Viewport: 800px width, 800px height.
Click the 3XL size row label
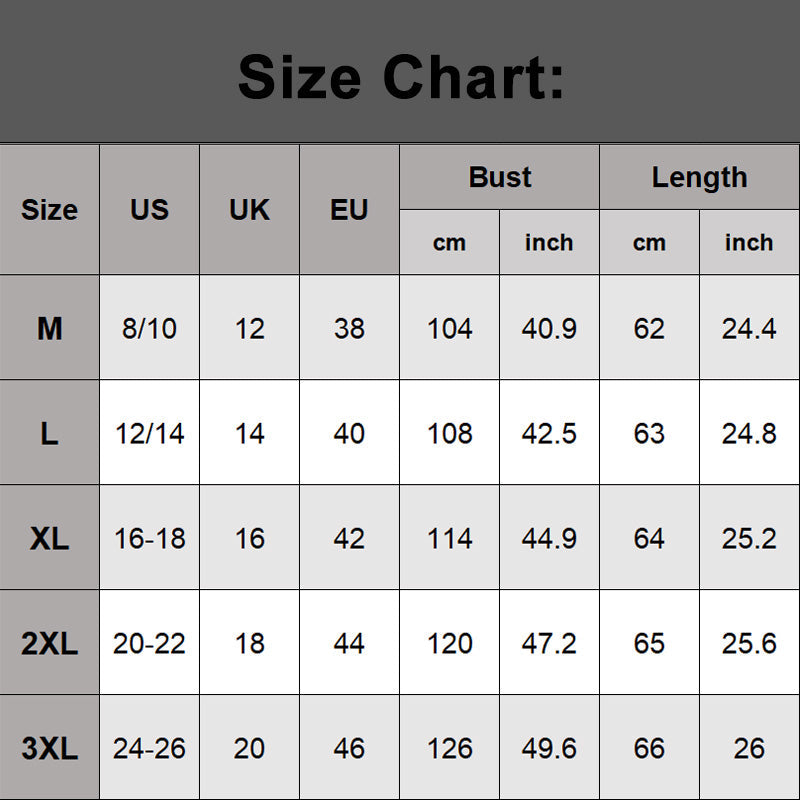tap(49, 748)
